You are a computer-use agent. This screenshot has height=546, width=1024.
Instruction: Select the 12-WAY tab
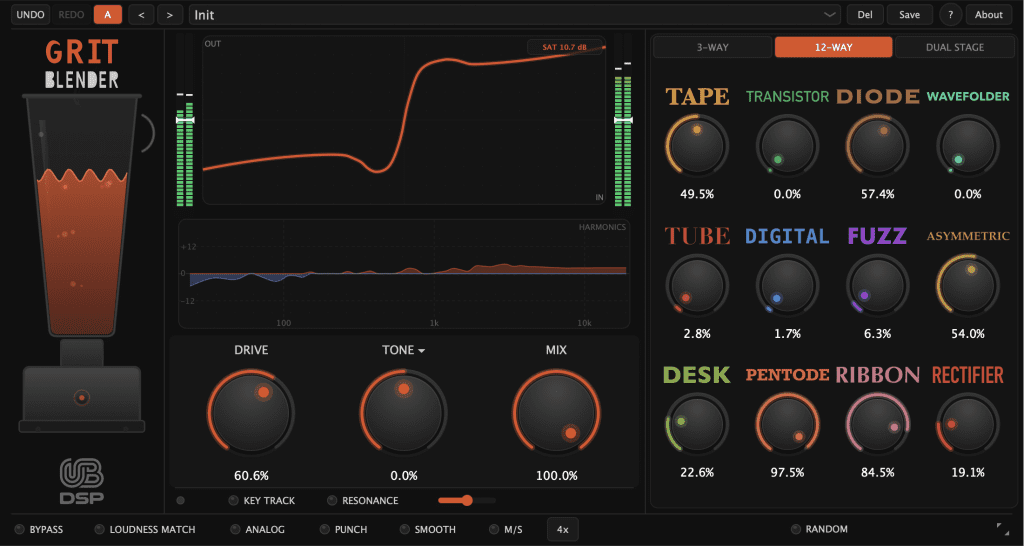pos(833,47)
